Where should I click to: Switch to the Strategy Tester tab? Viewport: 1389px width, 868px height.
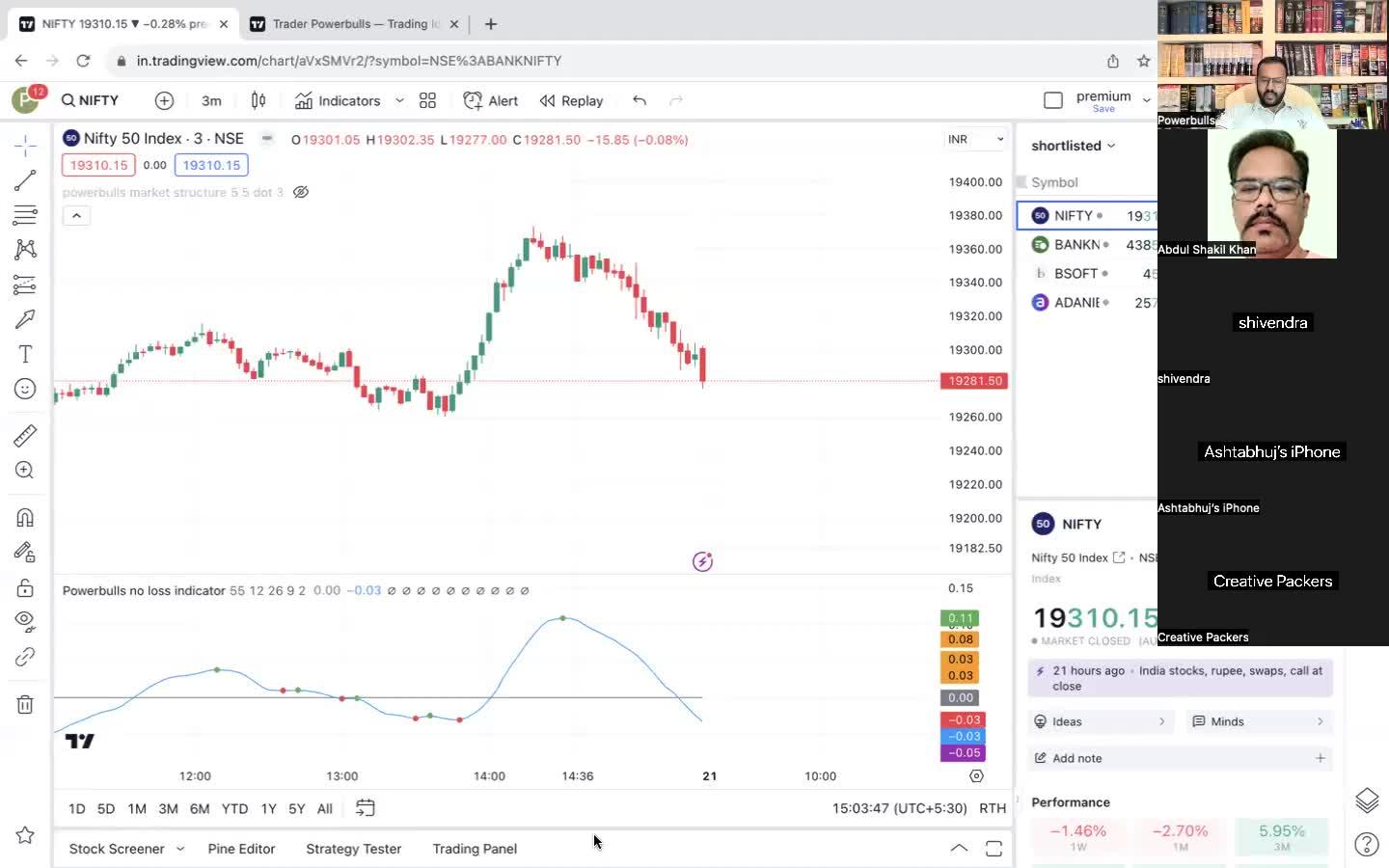click(353, 849)
